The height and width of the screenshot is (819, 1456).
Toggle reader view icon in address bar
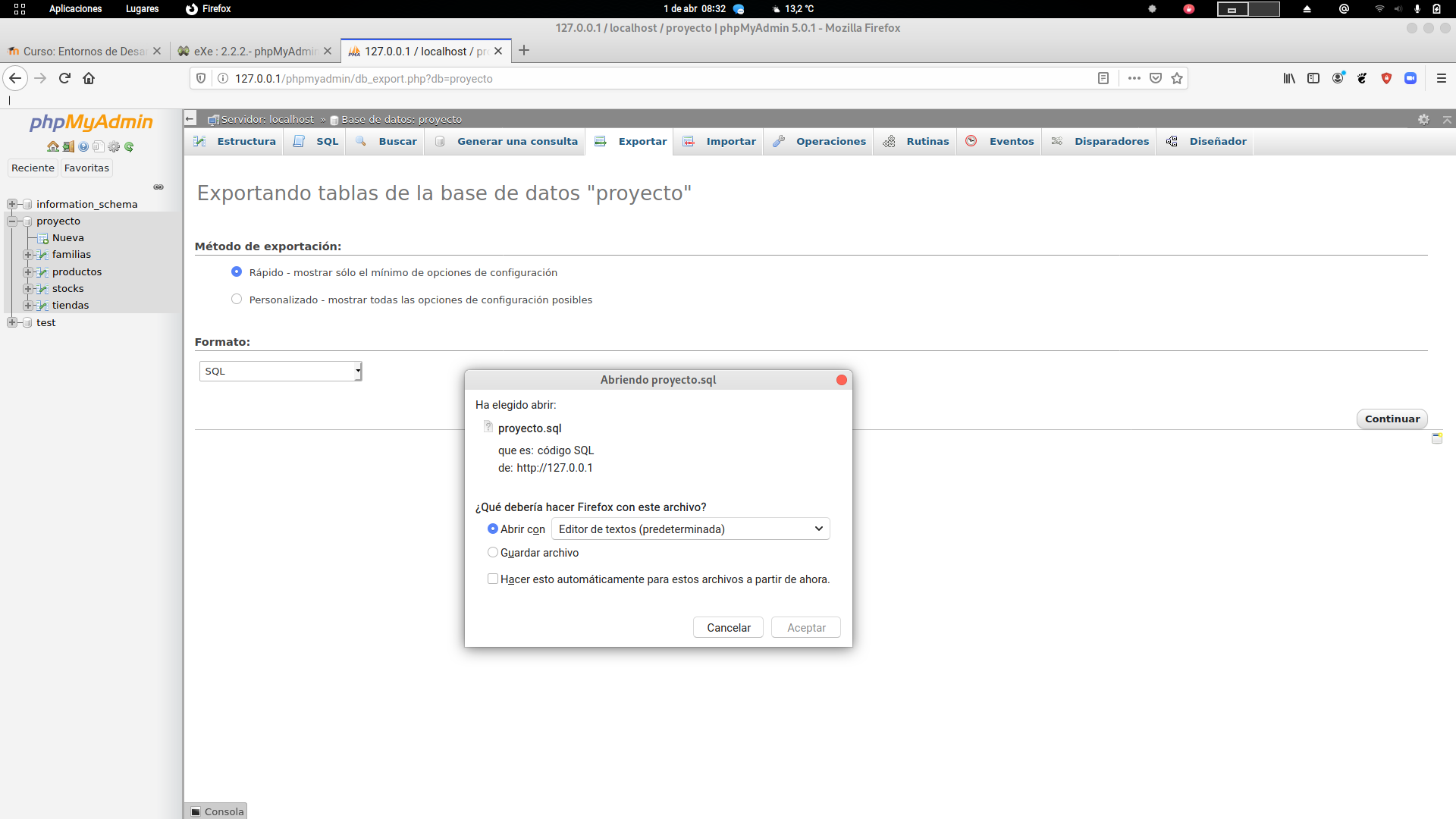click(1103, 78)
